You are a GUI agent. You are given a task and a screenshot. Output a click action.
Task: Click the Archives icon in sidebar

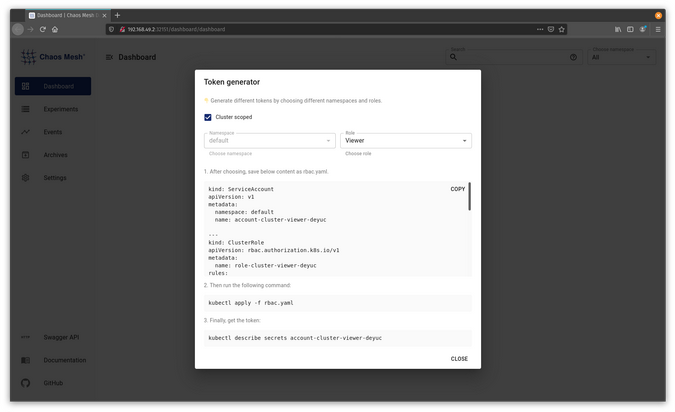click(x=25, y=155)
